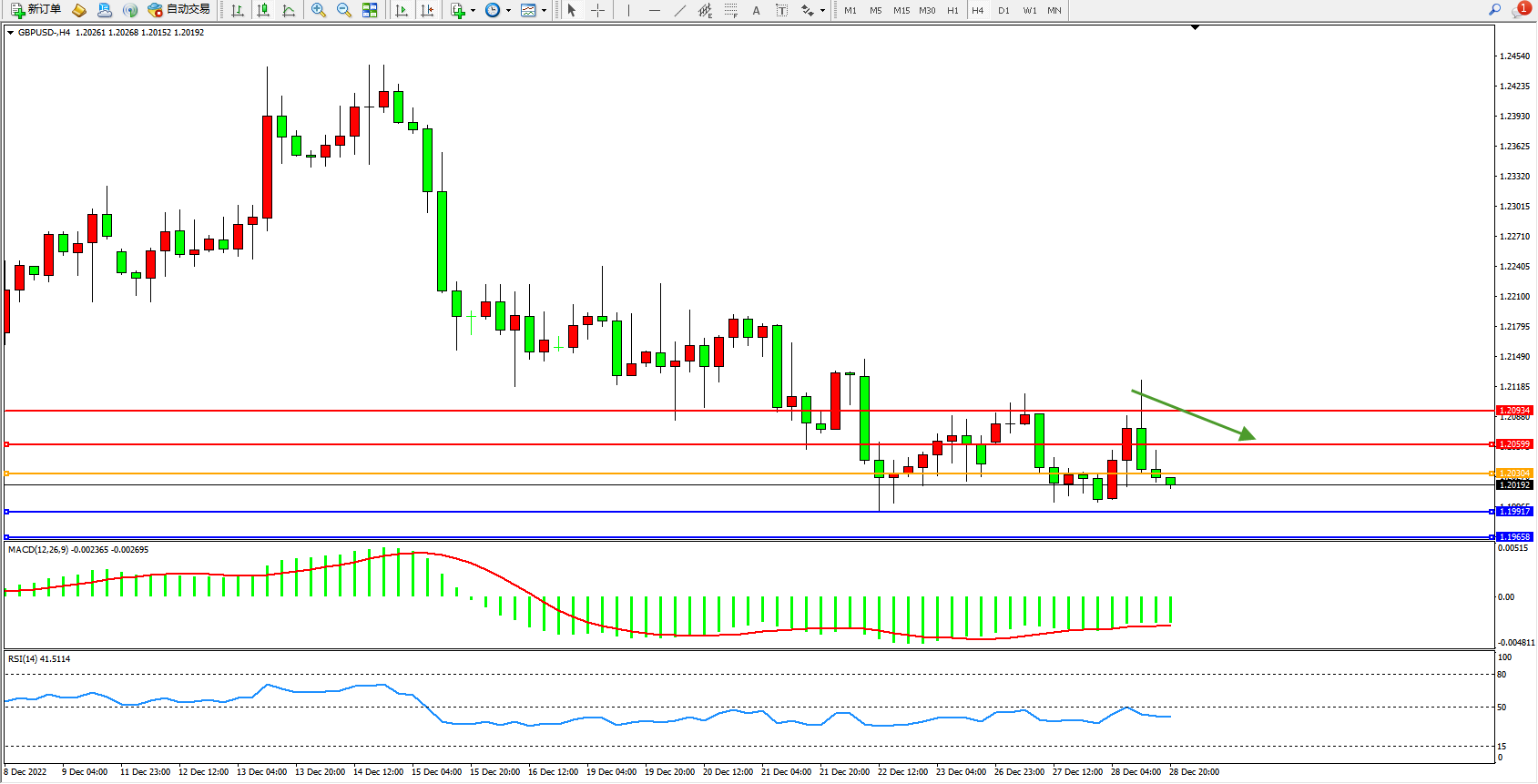The image size is (1538, 784).
Task: Click the chart shift triangle marker
Action: [x=1195, y=28]
